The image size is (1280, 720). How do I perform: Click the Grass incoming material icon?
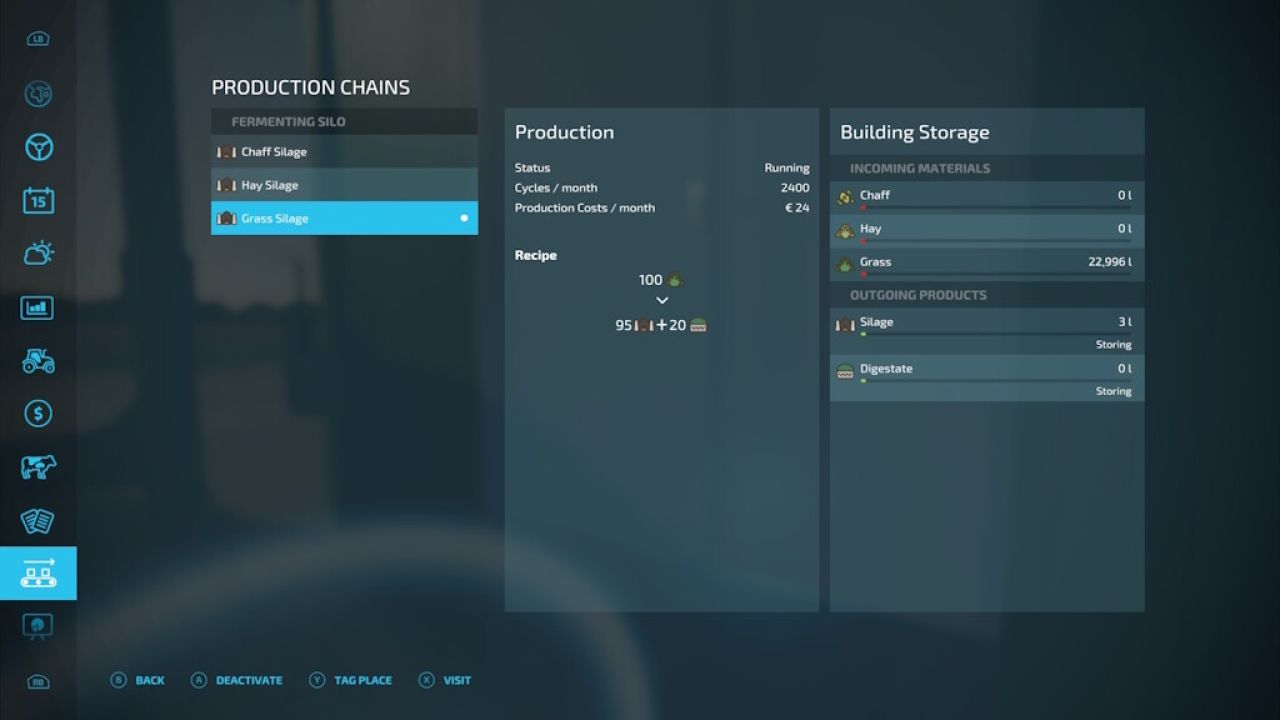[845, 265]
